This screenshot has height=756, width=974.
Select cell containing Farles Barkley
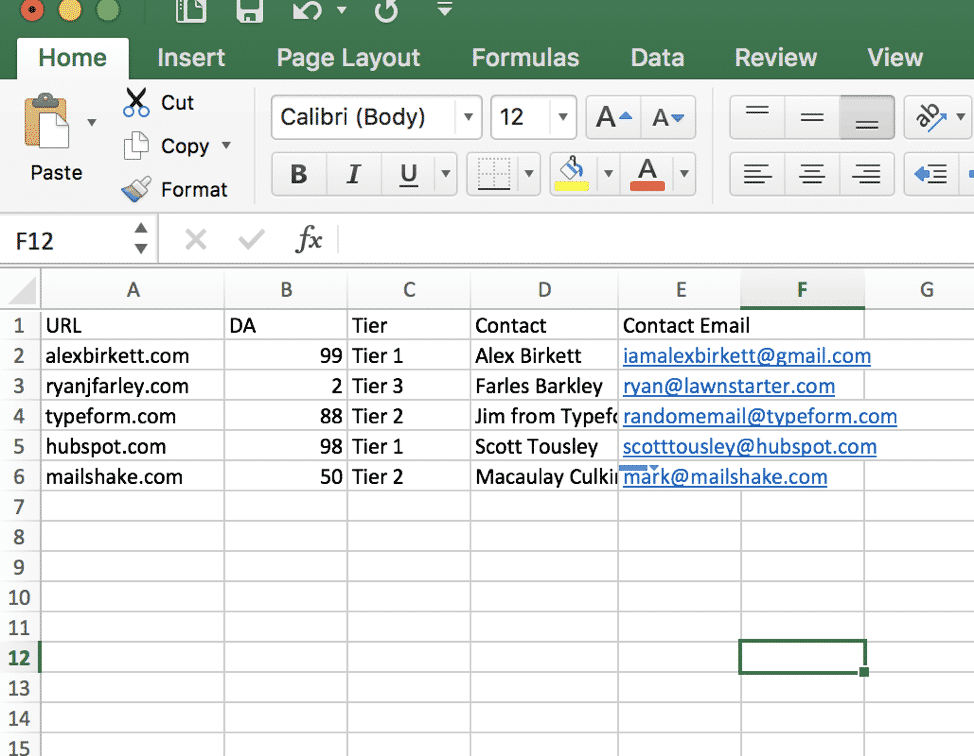coord(544,386)
